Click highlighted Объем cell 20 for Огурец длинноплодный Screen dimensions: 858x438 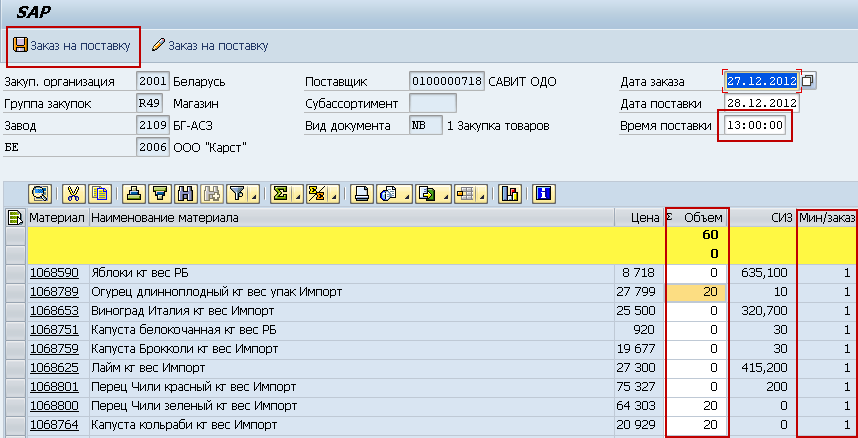pos(697,292)
